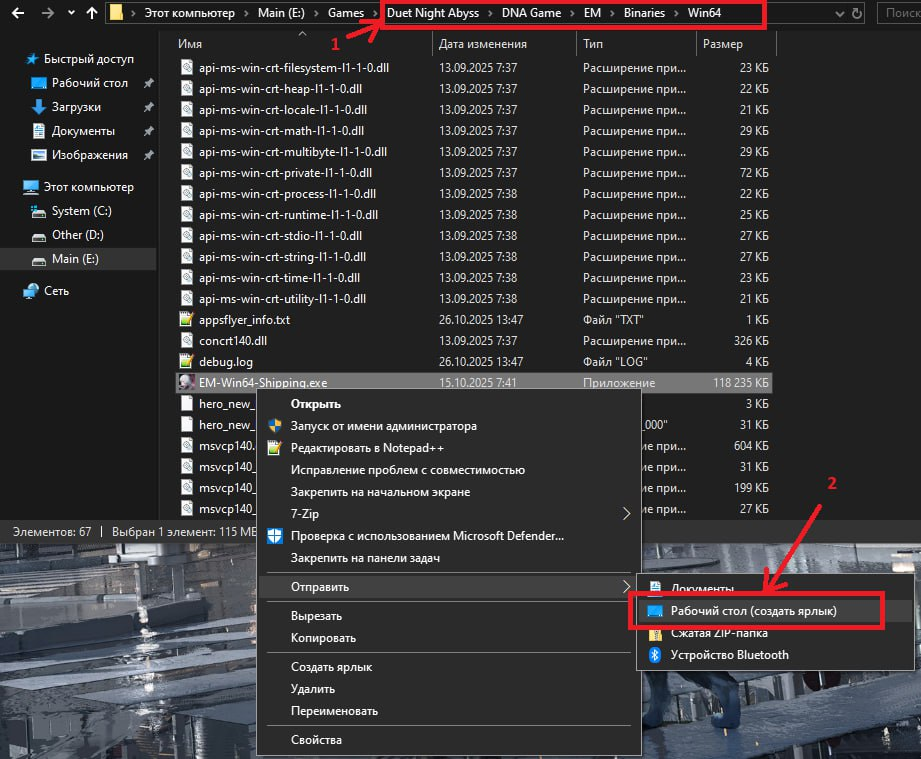This screenshot has width=921, height=759.
Task: Choose 'Закрепить на панели задач'
Action: point(449,558)
